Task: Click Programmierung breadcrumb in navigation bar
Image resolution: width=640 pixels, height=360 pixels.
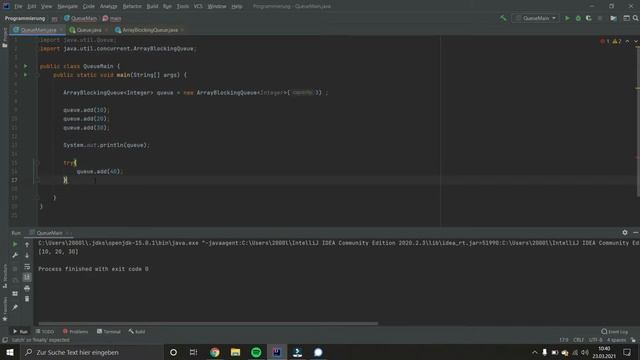Action: tap(25, 18)
